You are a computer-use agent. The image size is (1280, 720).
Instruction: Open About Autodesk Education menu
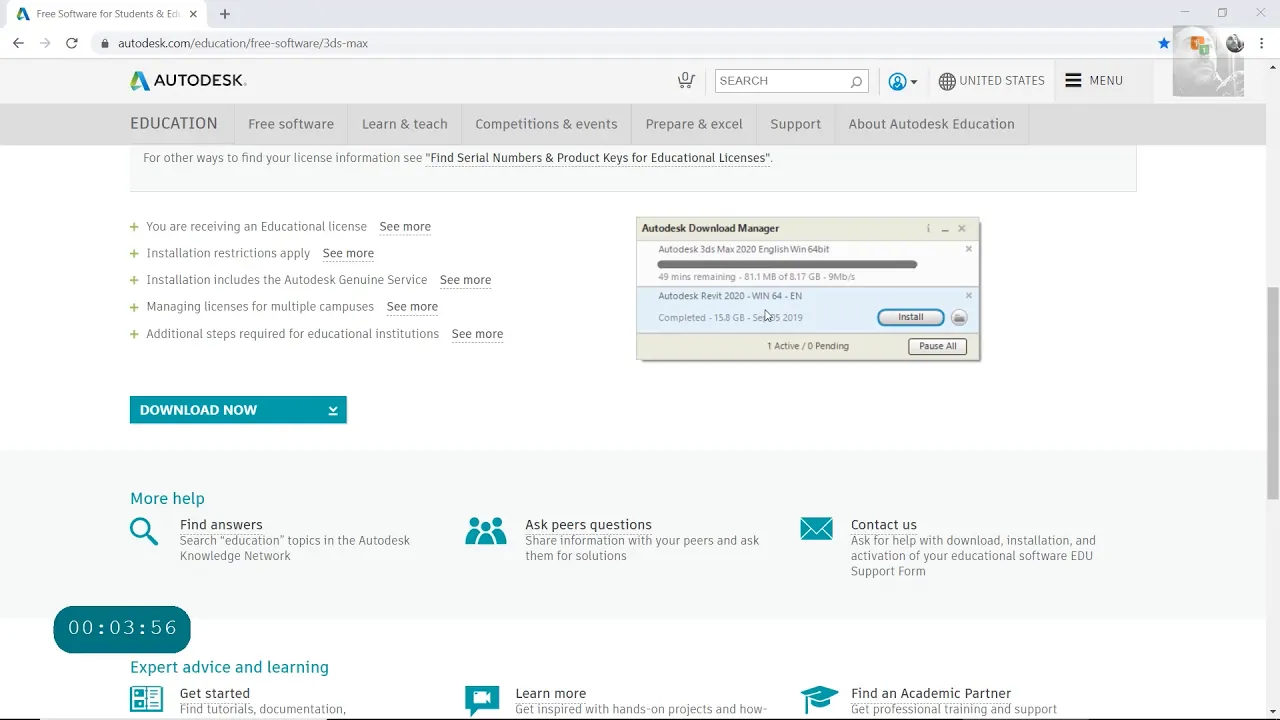(x=932, y=124)
